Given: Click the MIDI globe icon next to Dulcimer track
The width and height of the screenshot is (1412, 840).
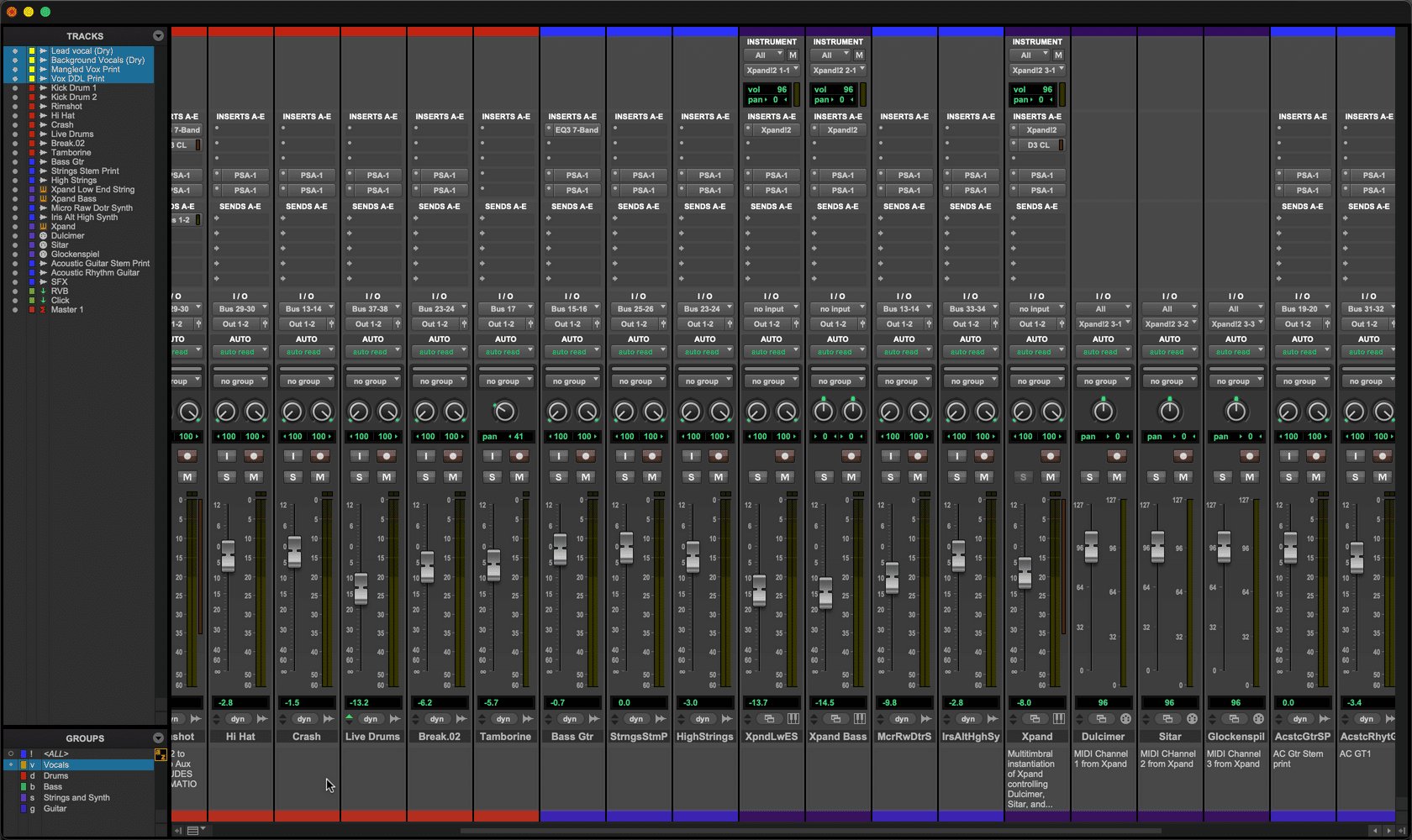Looking at the screenshot, I should (43, 236).
